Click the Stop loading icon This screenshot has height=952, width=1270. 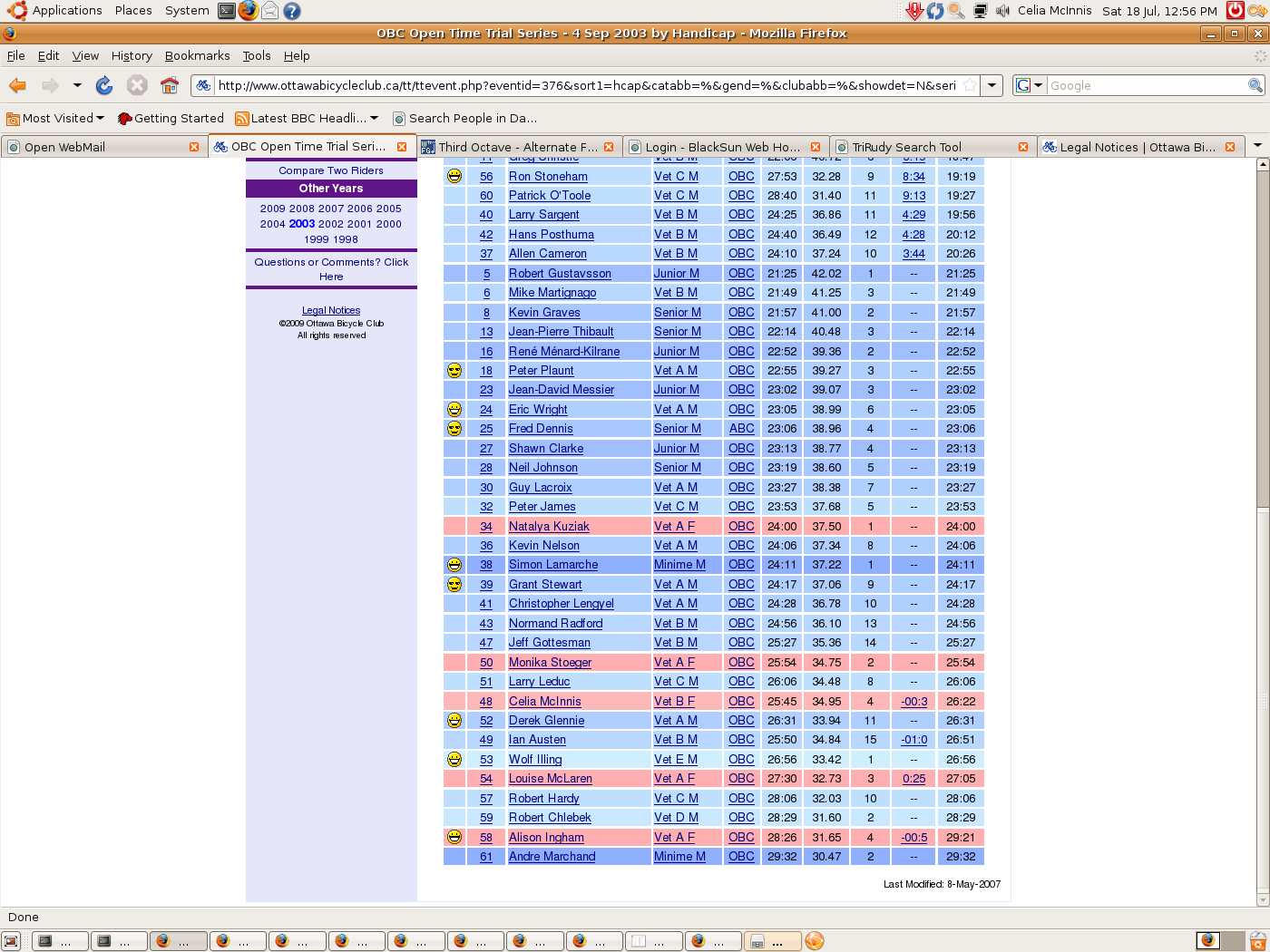point(137,85)
